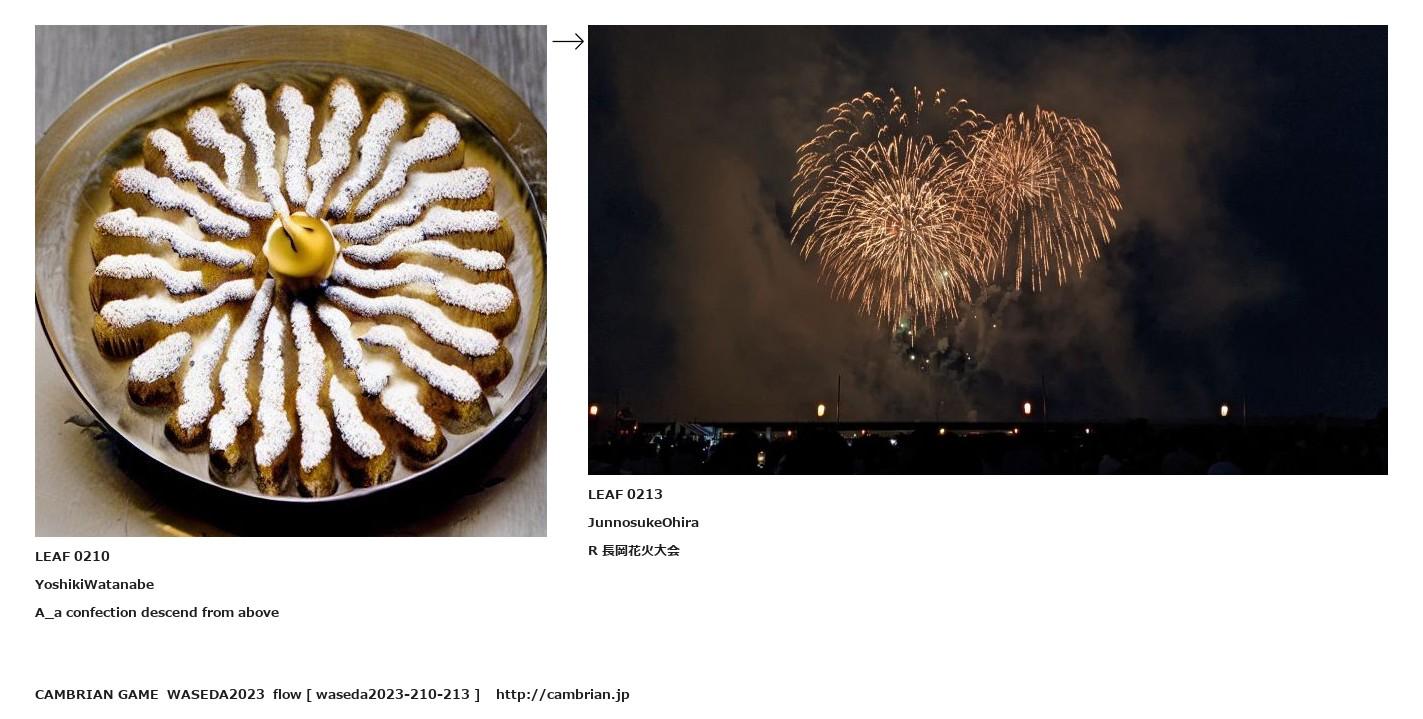
Task: Select author name YoshikiWatanabe
Action: point(94,584)
